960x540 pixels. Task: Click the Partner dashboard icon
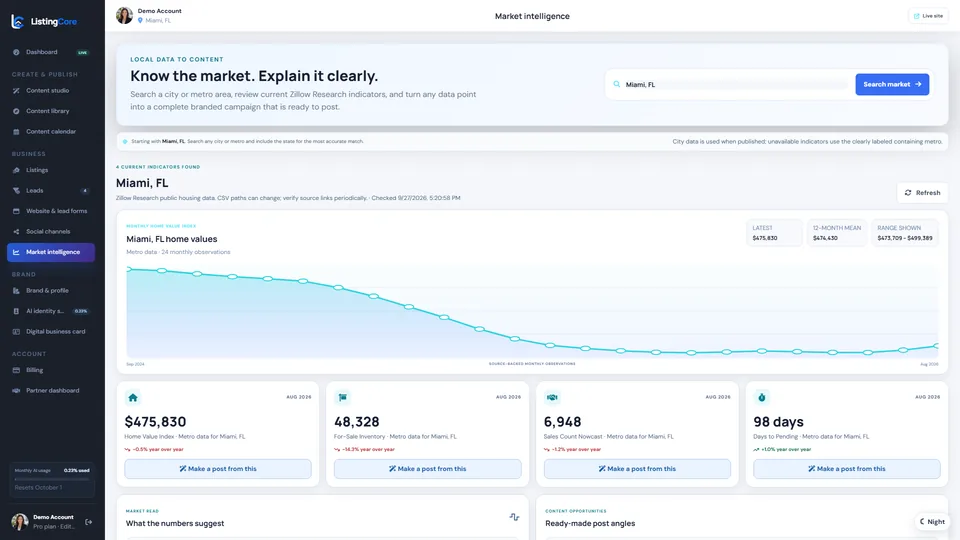coord(16,391)
